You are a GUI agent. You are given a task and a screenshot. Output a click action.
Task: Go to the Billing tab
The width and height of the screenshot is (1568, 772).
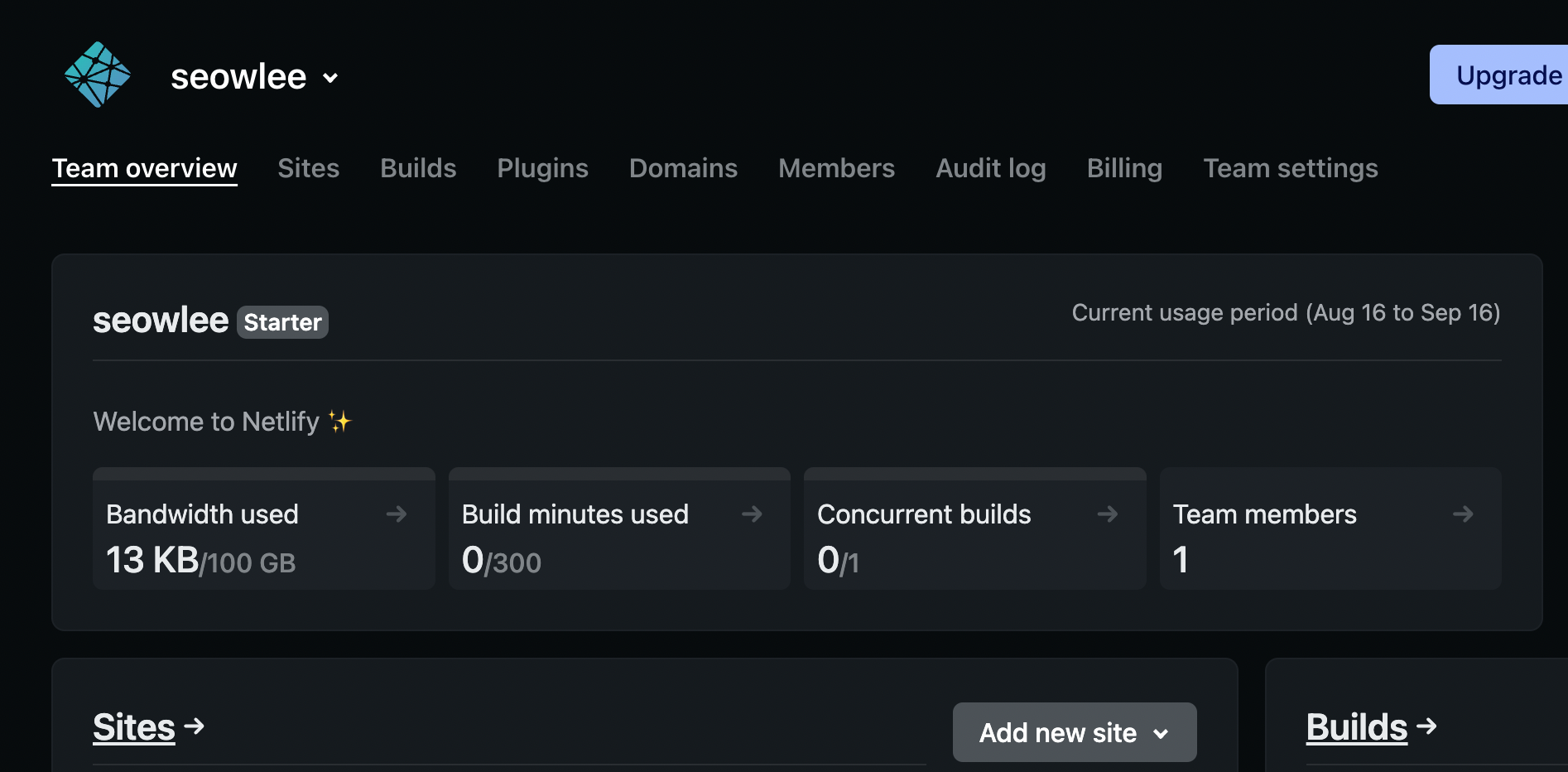point(1124,168)
